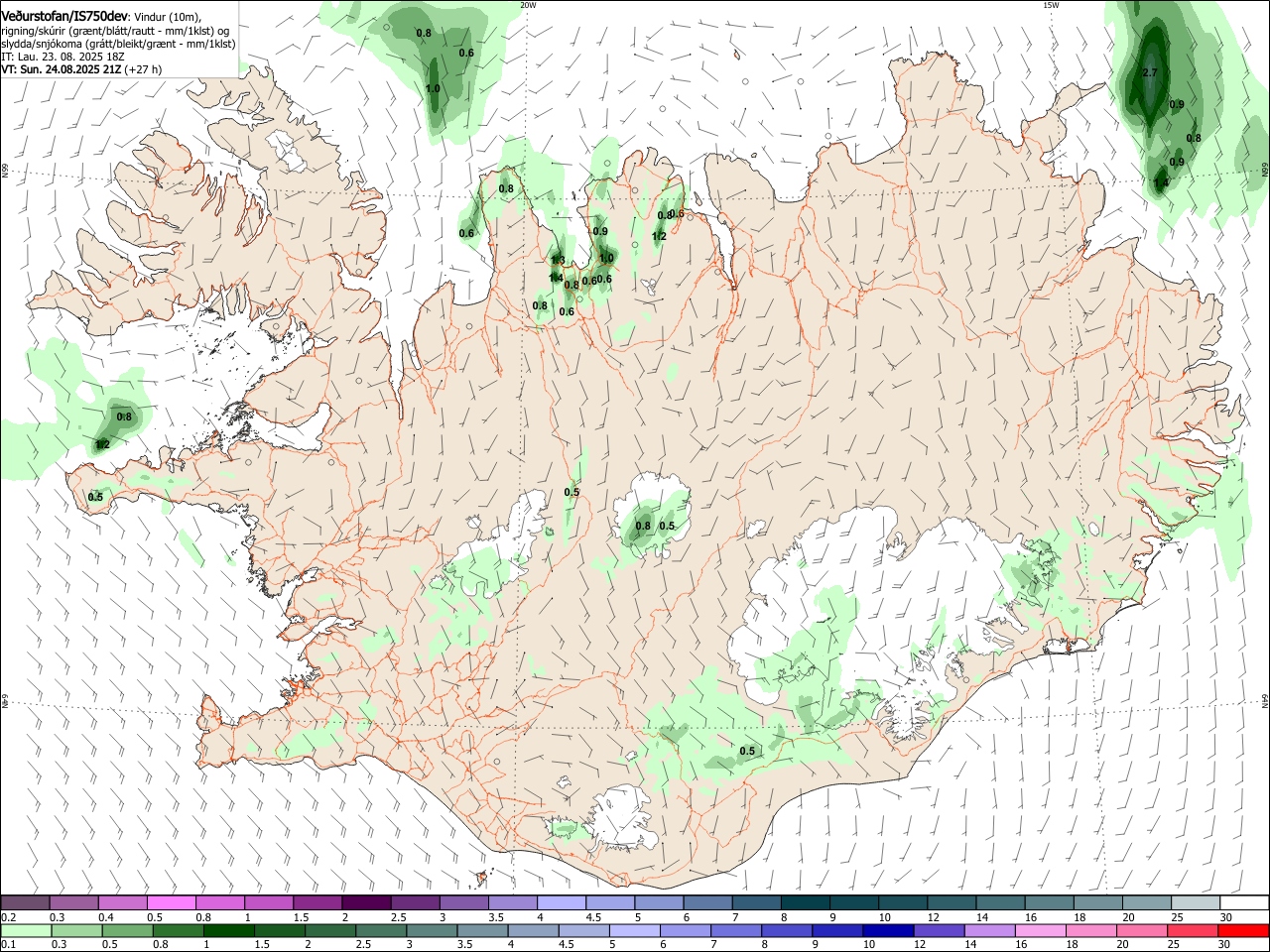Select the deep navy 10–12 swatch, bottom legend row

click(x=888, y=931)
